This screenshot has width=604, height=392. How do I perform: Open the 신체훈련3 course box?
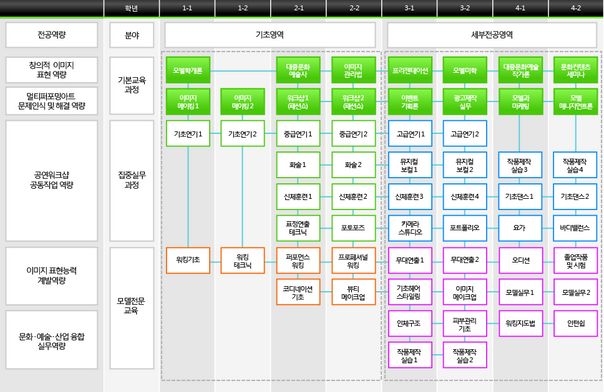410,196
